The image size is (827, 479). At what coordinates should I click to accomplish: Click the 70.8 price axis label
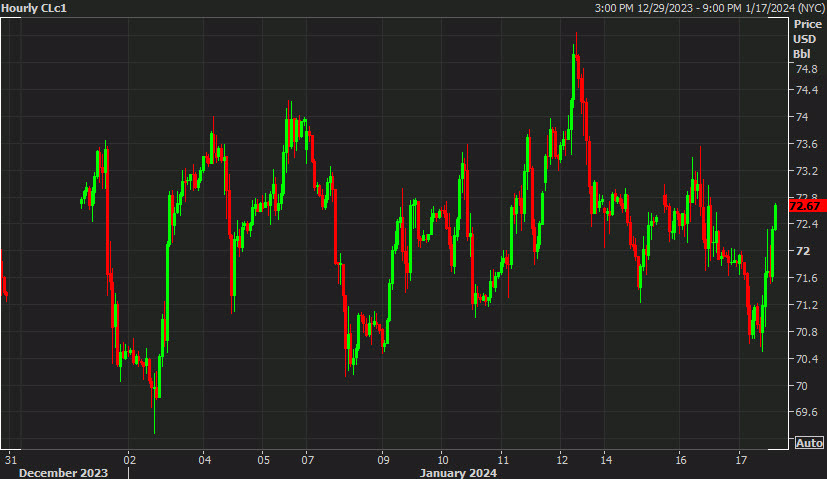(806, 332)
